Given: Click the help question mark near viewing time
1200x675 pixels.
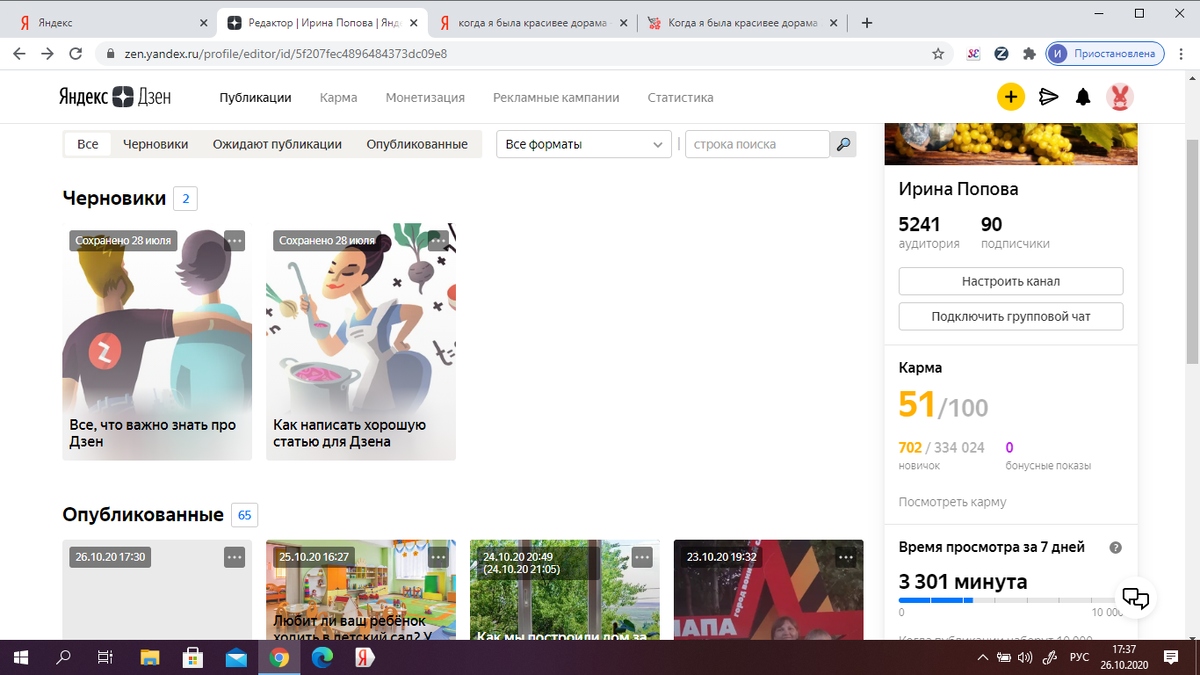Looking at the screenshot, I should [1116, 548].
